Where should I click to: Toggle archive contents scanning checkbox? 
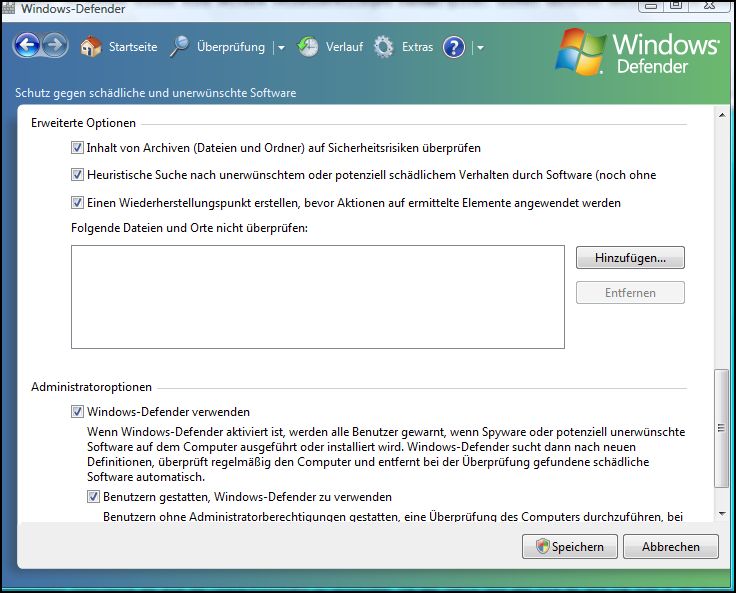tap(77, 147)
